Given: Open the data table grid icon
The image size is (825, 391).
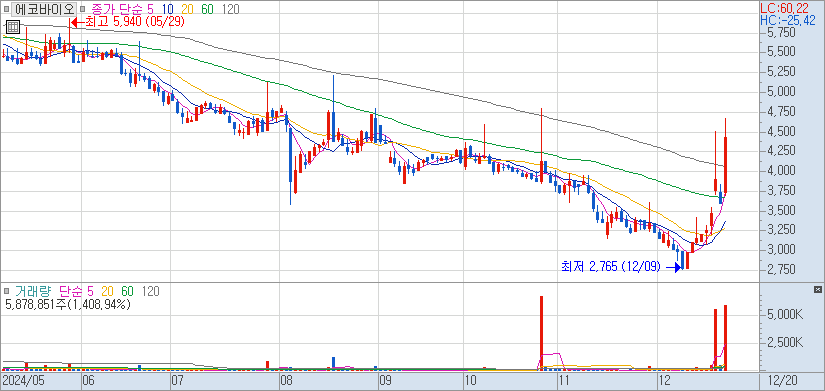Looking at the screenshot, I should click(x=13, y=27).
